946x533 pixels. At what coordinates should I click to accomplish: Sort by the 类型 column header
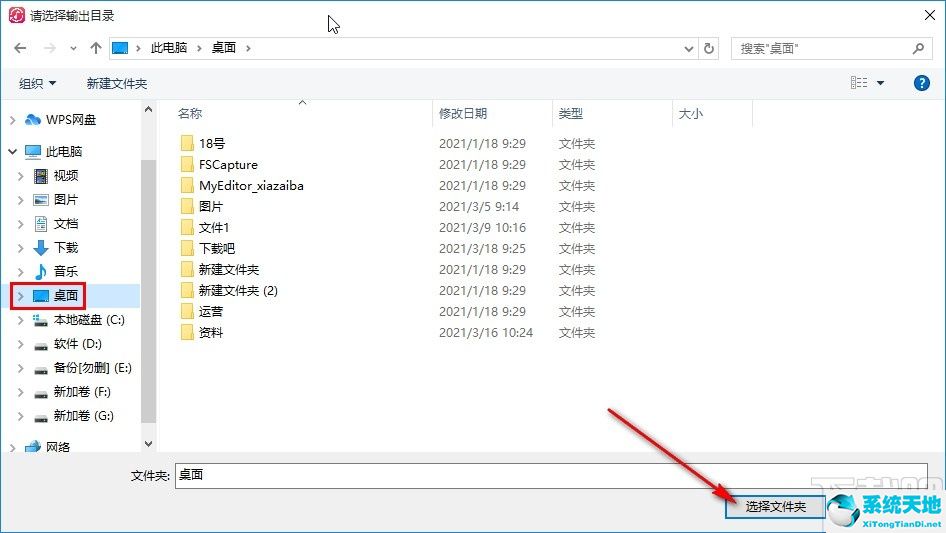pos(570,113)
